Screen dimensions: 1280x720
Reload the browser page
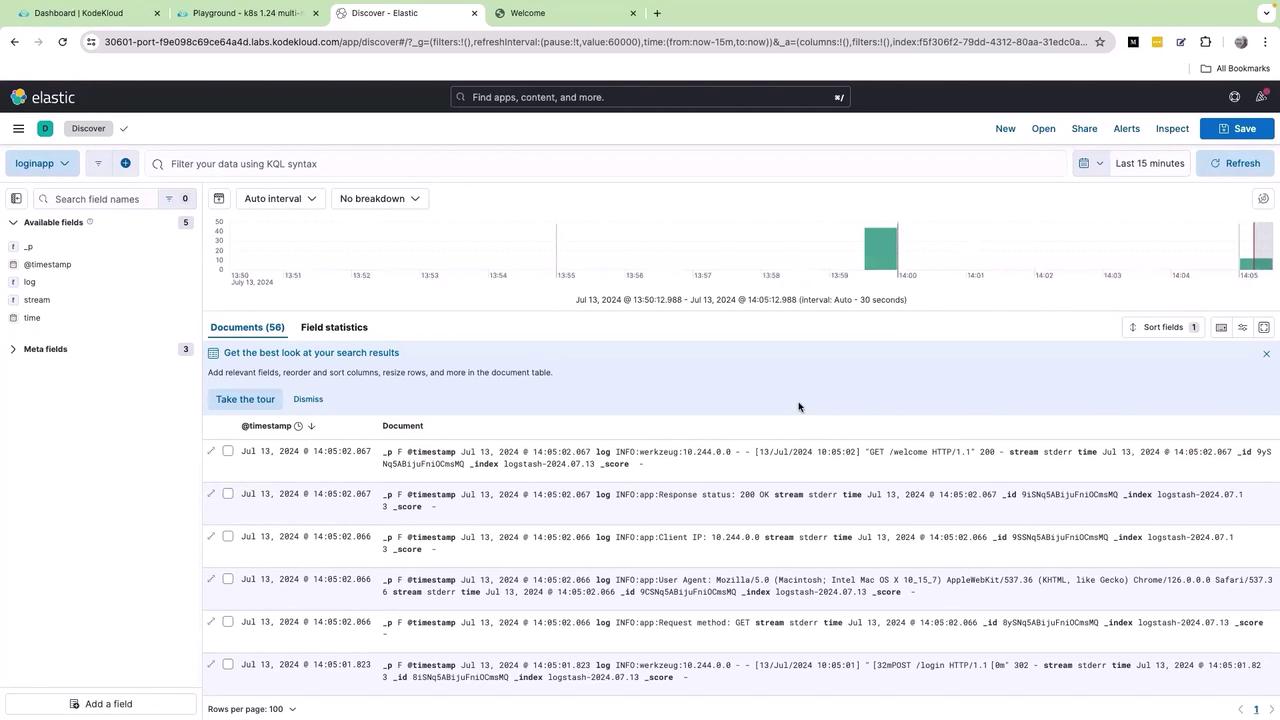[x=62, y=42]
